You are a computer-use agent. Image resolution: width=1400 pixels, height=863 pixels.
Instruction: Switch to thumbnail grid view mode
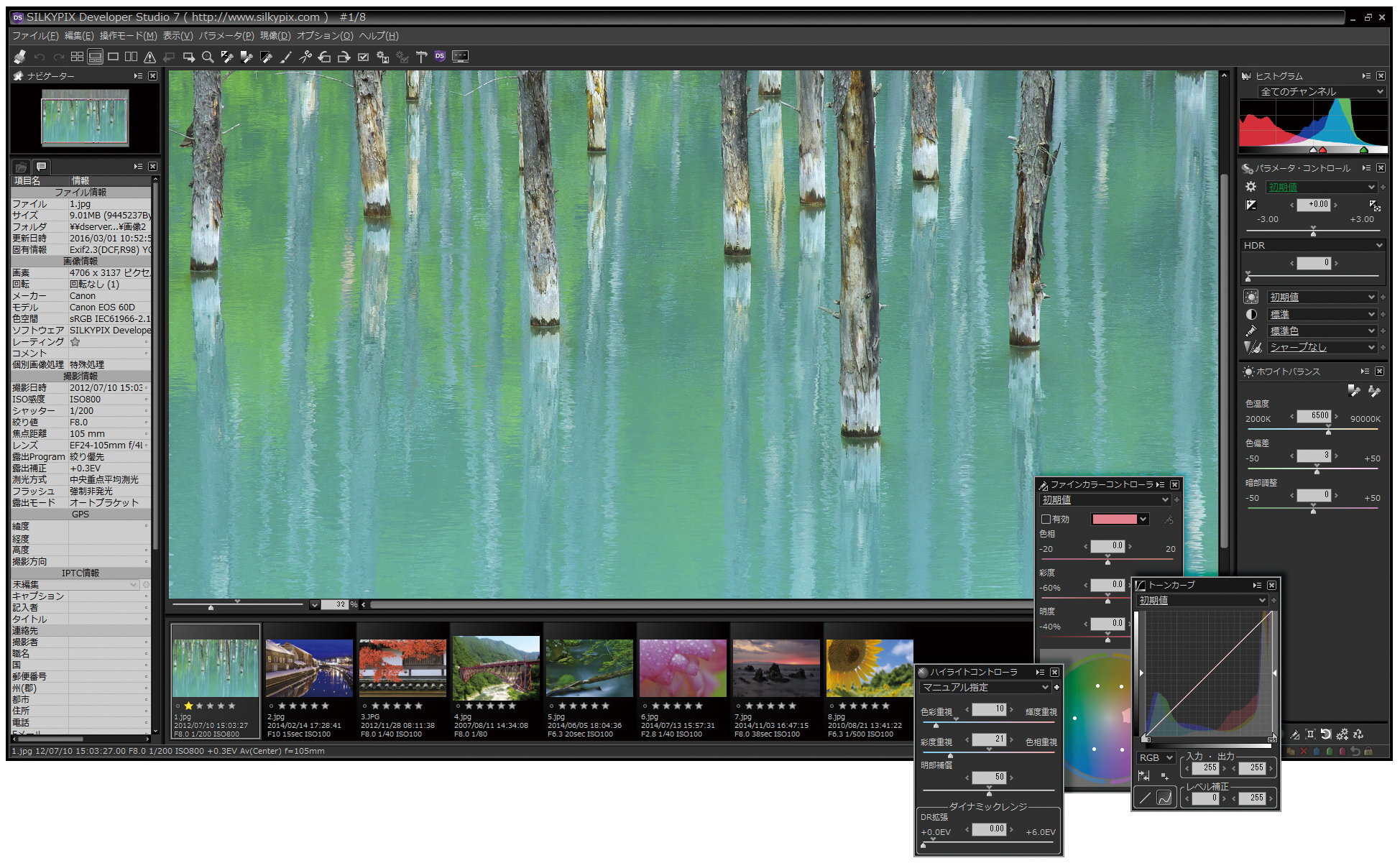[x=77, y=57]
